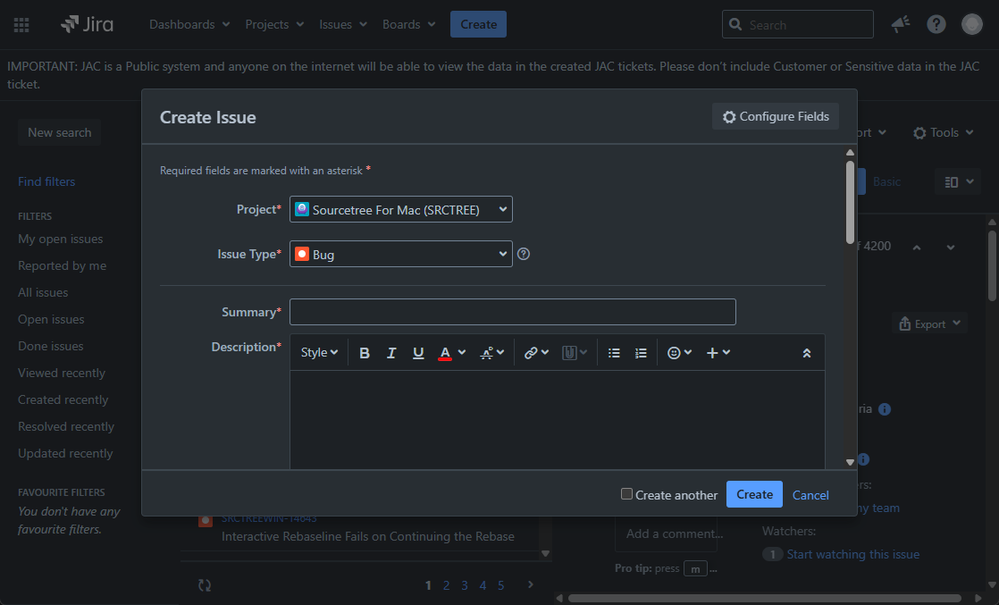Open the insert plus menu
999x605 pixels.
pyautogui.click(x=718, y=353)
